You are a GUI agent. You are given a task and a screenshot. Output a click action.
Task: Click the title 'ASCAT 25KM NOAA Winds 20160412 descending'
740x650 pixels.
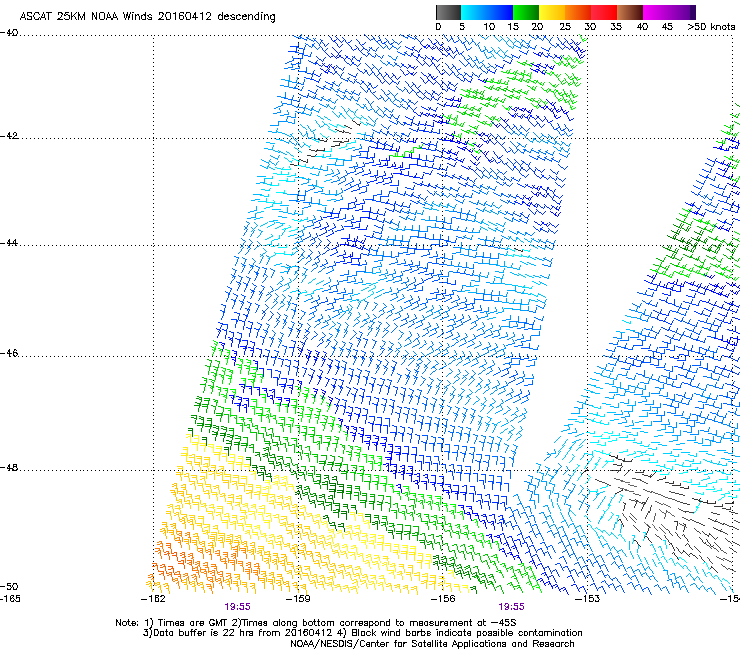click(x=147, y=16)
